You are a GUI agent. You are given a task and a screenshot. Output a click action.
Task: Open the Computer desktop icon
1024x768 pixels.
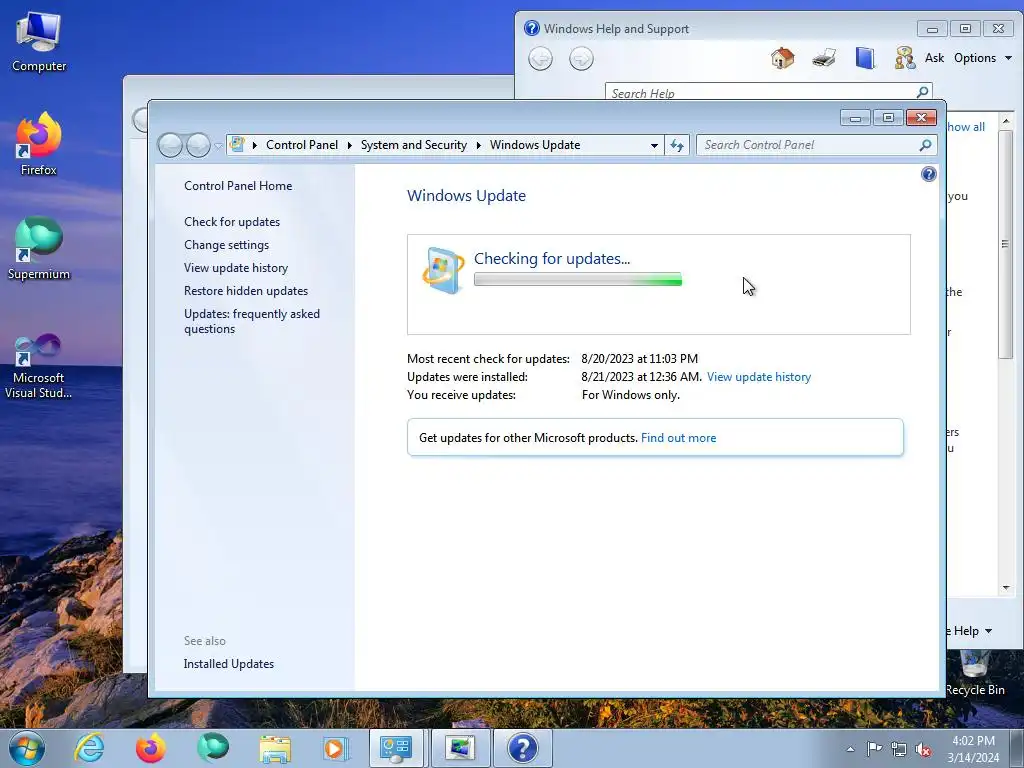pos(39,42)
